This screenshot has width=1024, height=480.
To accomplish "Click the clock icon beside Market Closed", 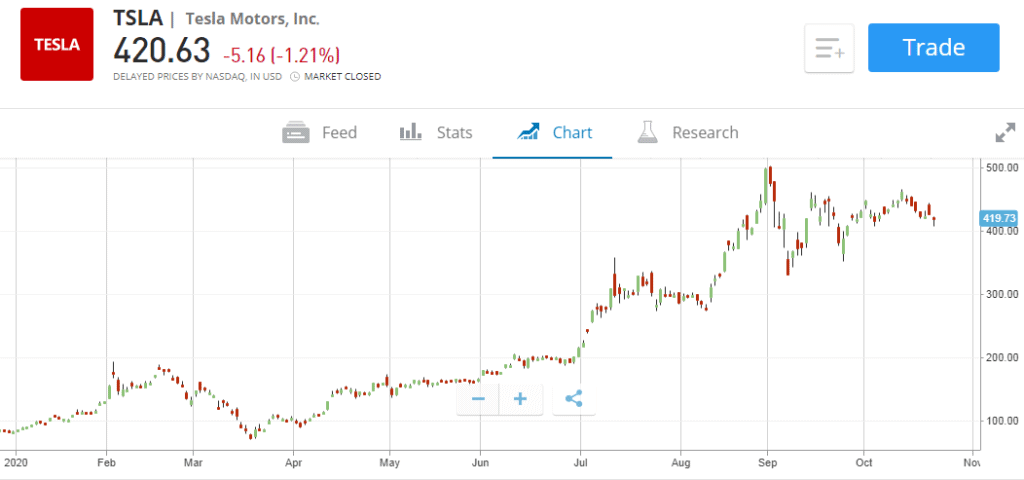I will [295, 76].
